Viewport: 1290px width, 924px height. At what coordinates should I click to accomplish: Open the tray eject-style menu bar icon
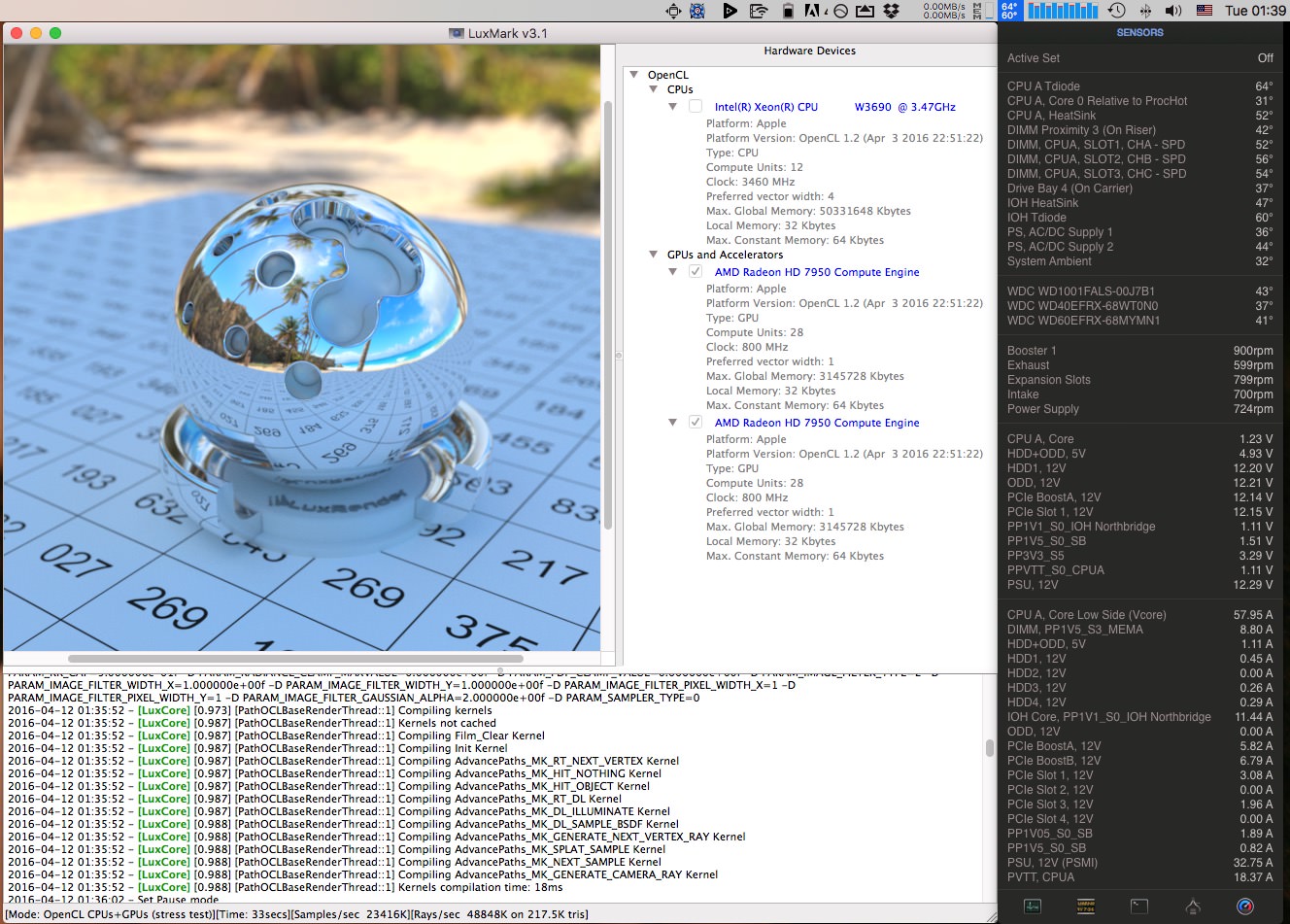click(865, 11)
